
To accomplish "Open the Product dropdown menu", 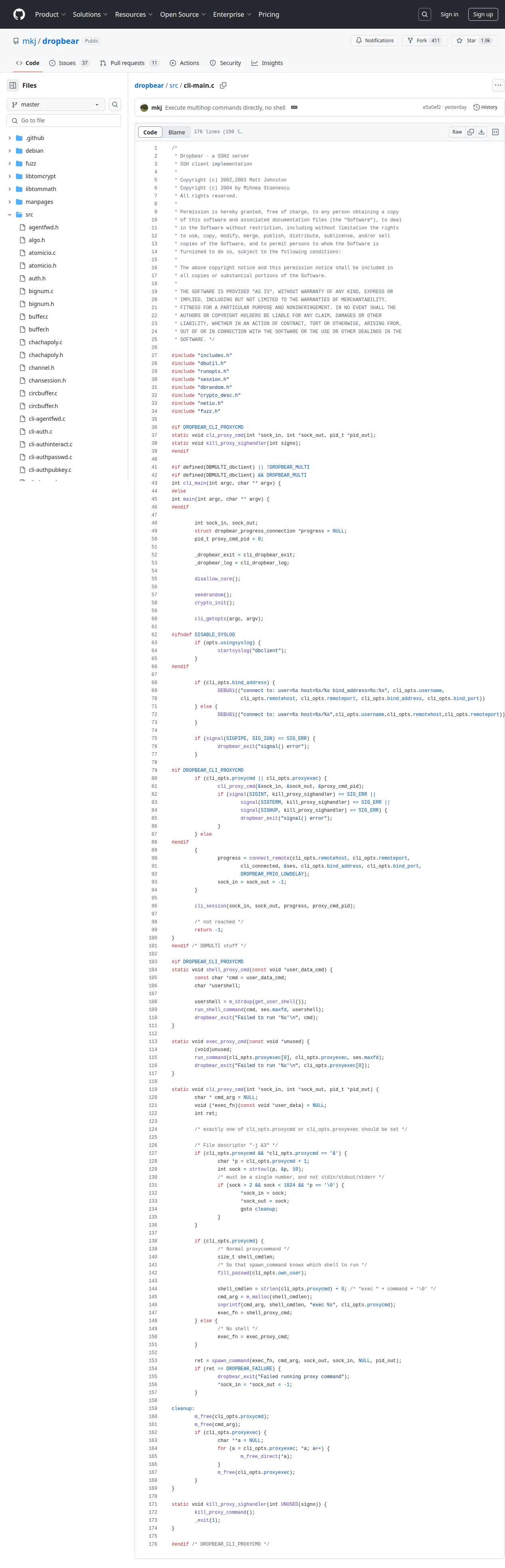I will coord(51,15).
